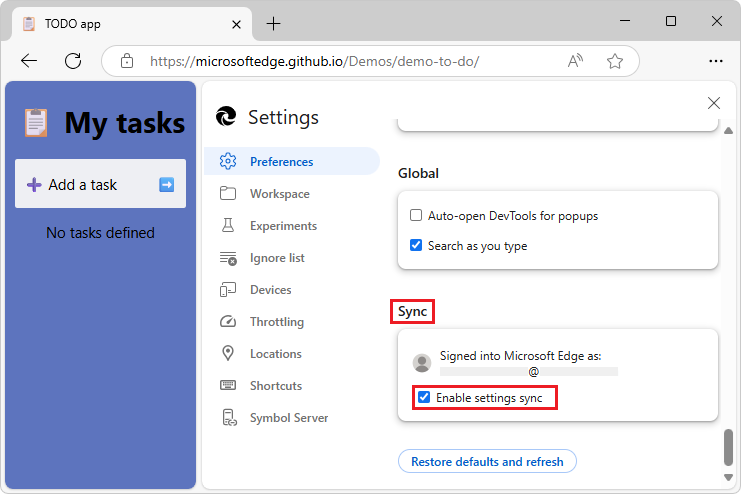
Task: Click the user avatar in Sync
Action: pos(422,363)
